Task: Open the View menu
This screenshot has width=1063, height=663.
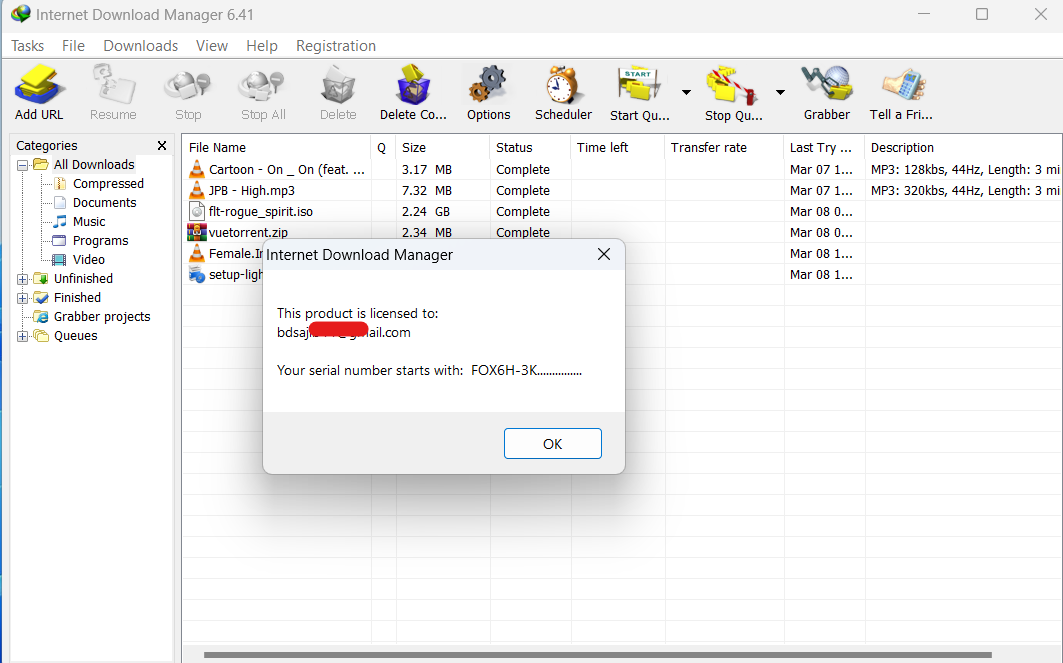Action: point(212,45)
